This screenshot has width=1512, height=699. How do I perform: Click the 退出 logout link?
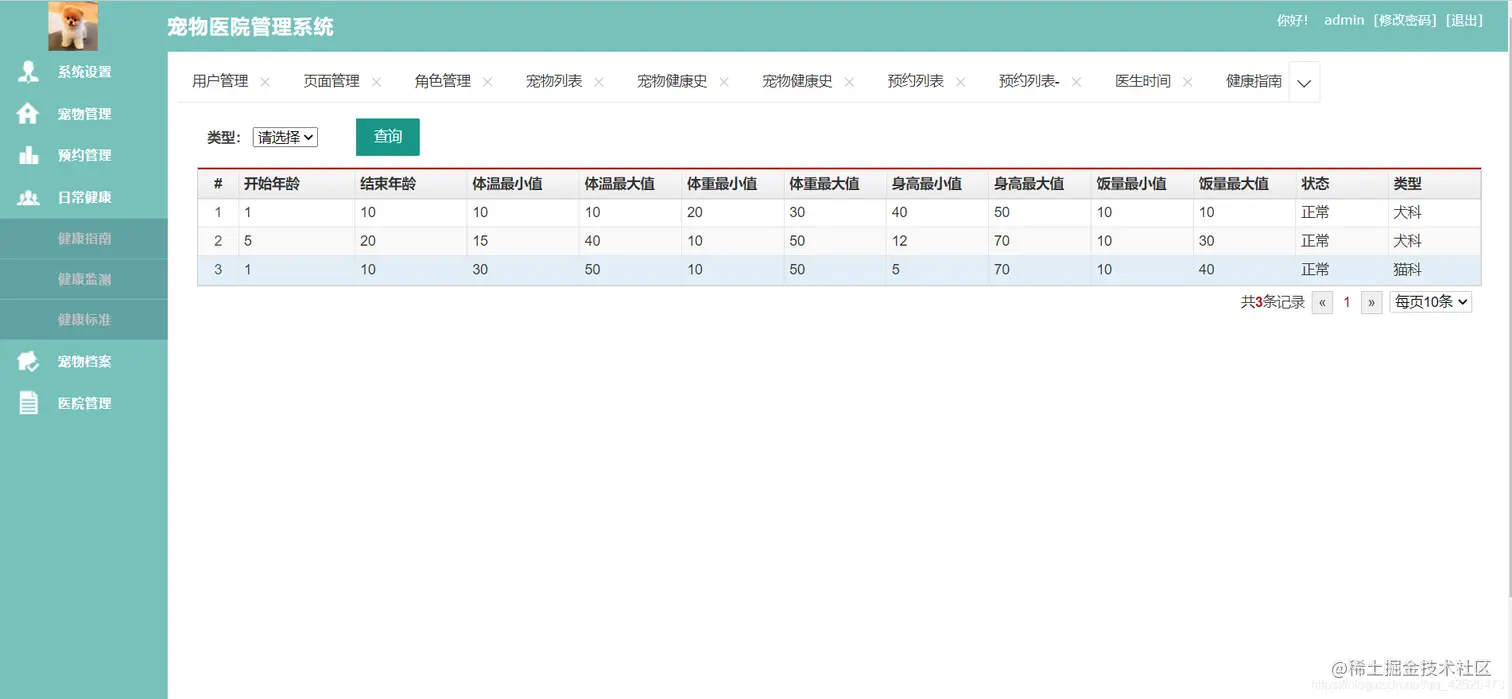click(x=1465, y=20)
